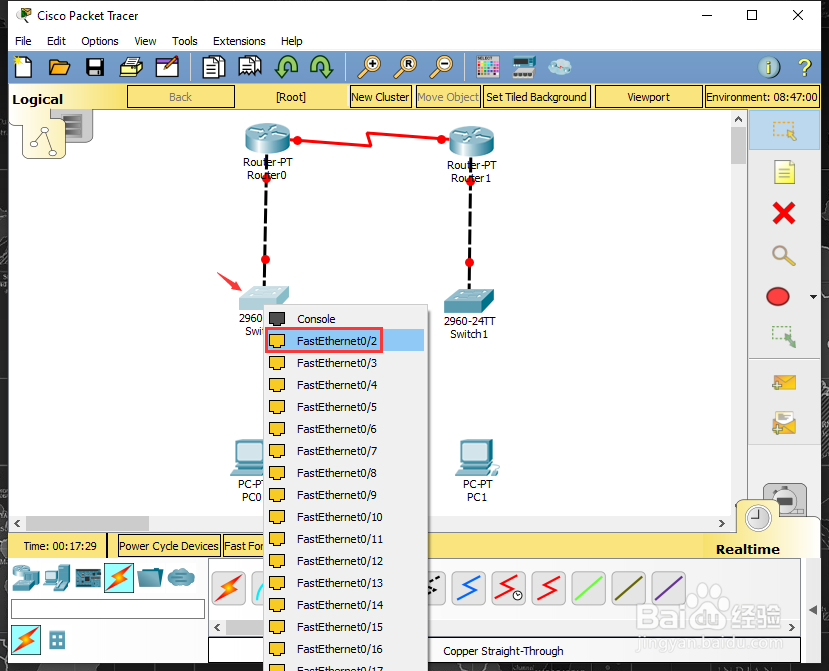This screenshot has width=829, height=671.
Task: Open the File menu
Action: point(23,41)
